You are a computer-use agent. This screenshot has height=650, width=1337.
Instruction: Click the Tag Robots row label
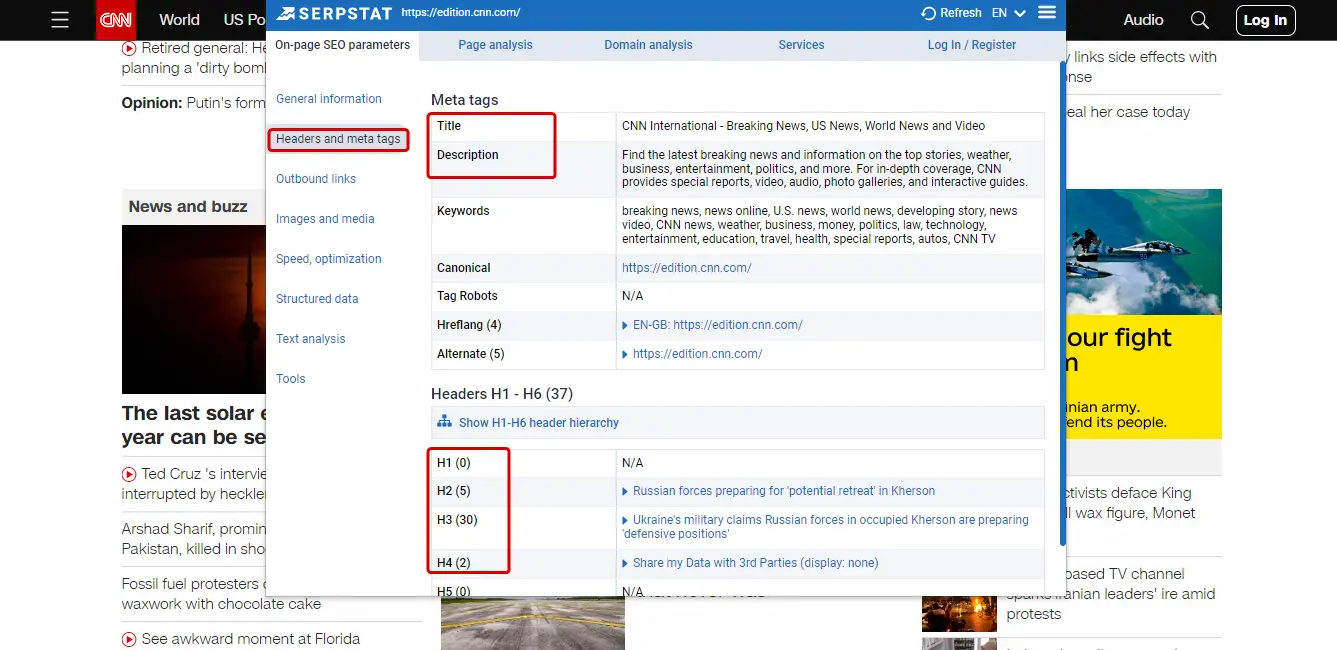(467, 296)
